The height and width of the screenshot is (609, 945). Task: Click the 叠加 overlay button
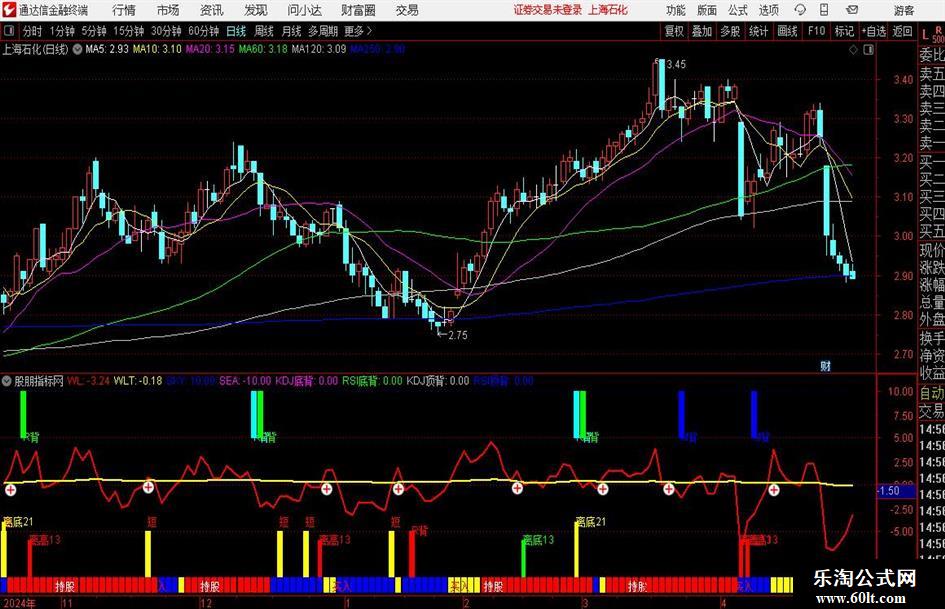pyautogui.click(x=702, y=31)
